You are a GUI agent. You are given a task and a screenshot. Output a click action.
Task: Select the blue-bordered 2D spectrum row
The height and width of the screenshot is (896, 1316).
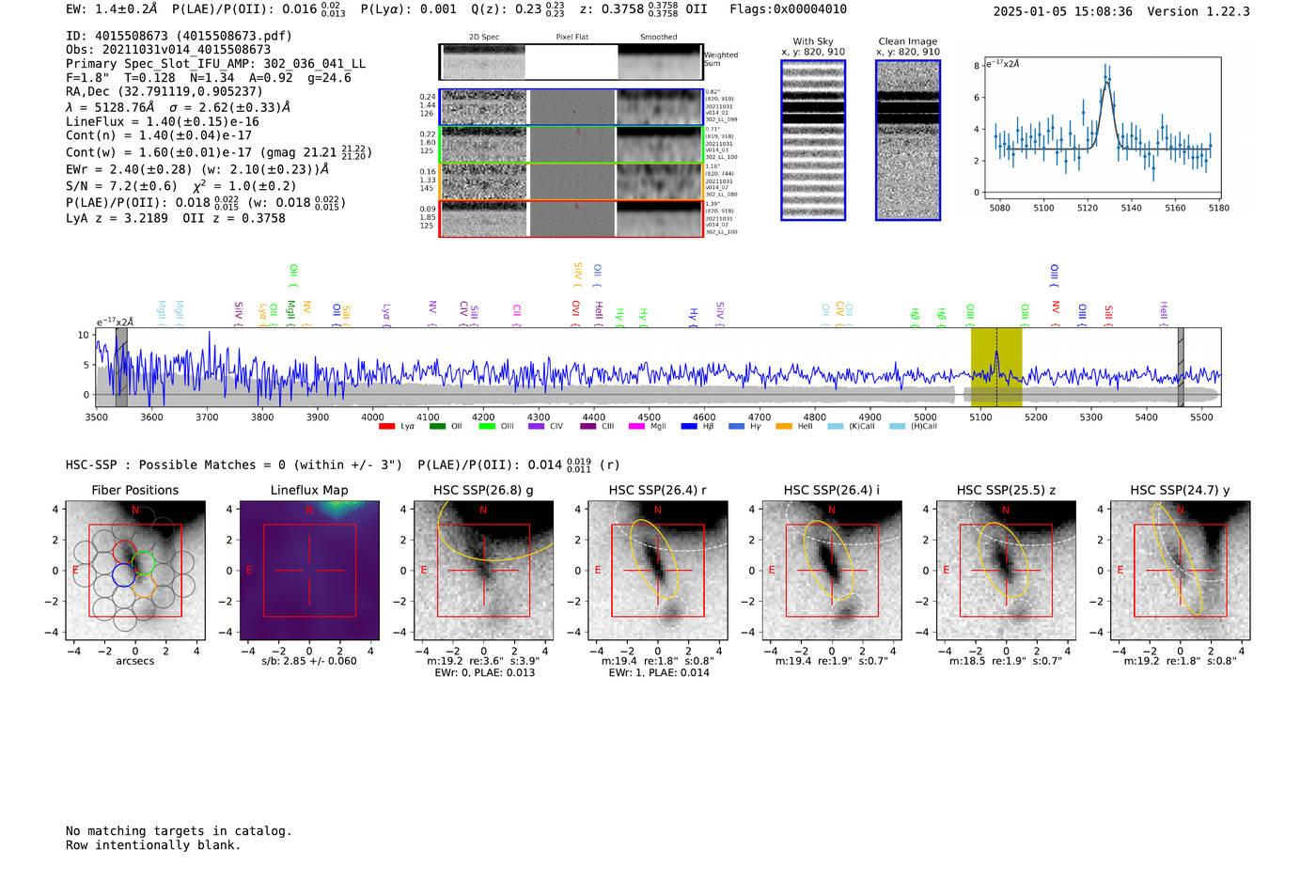coord(572,108)
